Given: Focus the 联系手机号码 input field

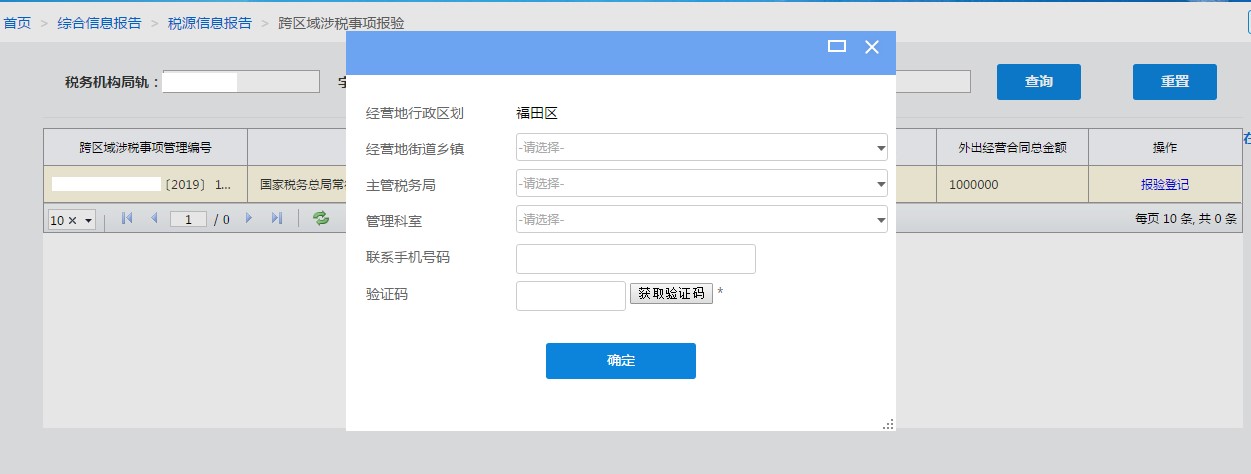Looking at the screenshot, I should pos(635,259).
